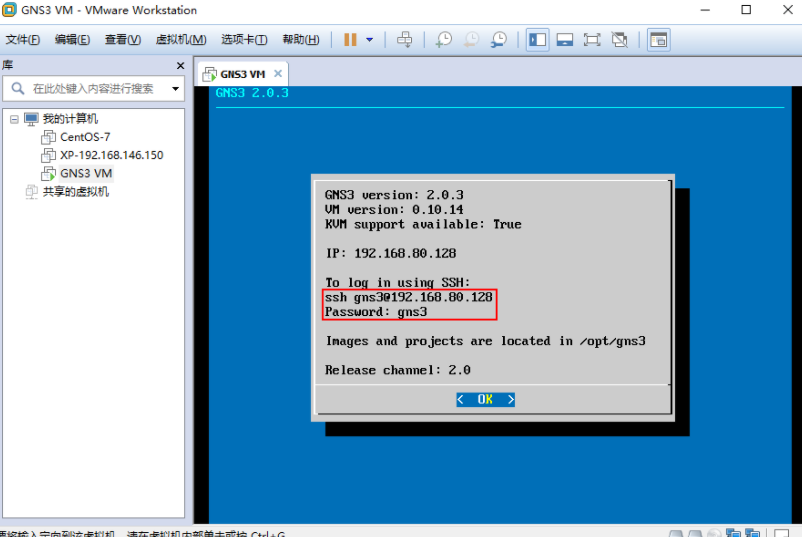Select 共享的虚拟机 in the library tree

[76, 192]
